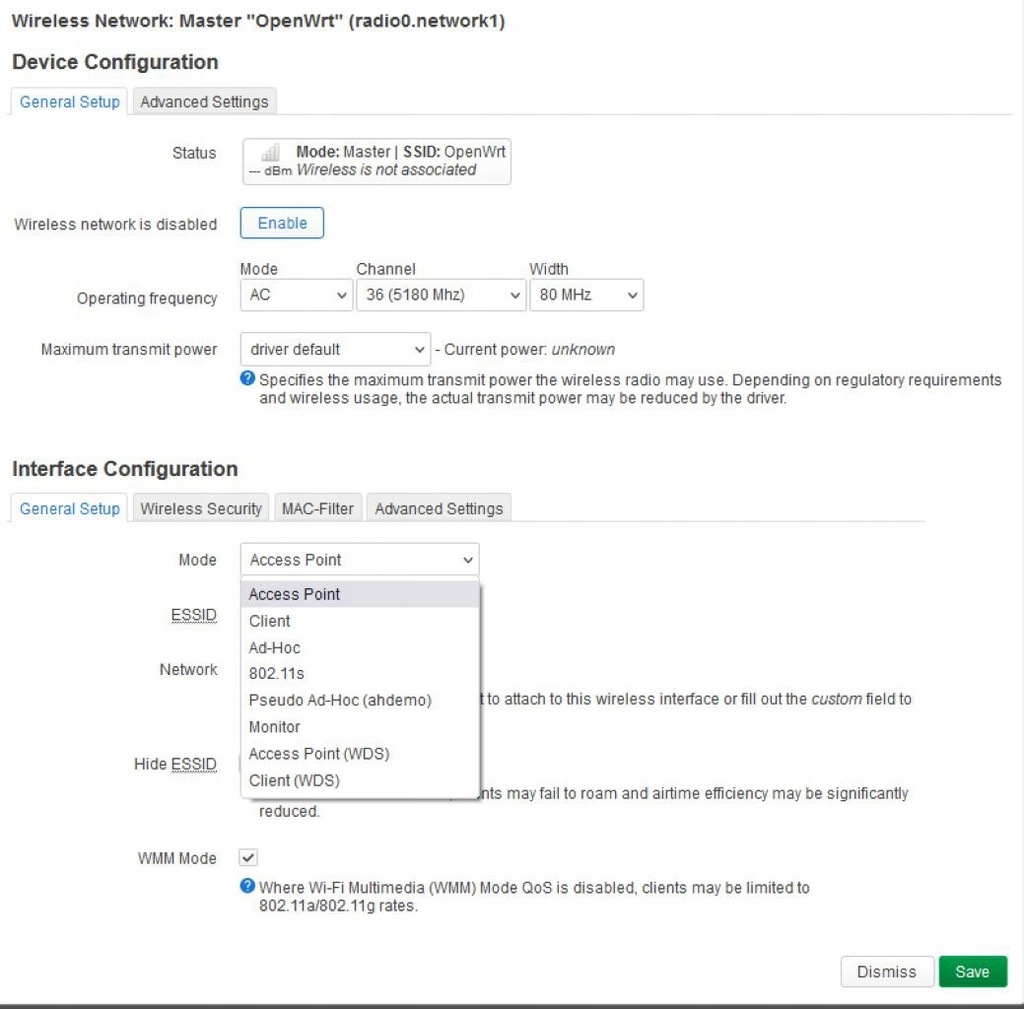
Task: Toggle the WMM Mode checkbox
Action: click(x=248, y=857)
